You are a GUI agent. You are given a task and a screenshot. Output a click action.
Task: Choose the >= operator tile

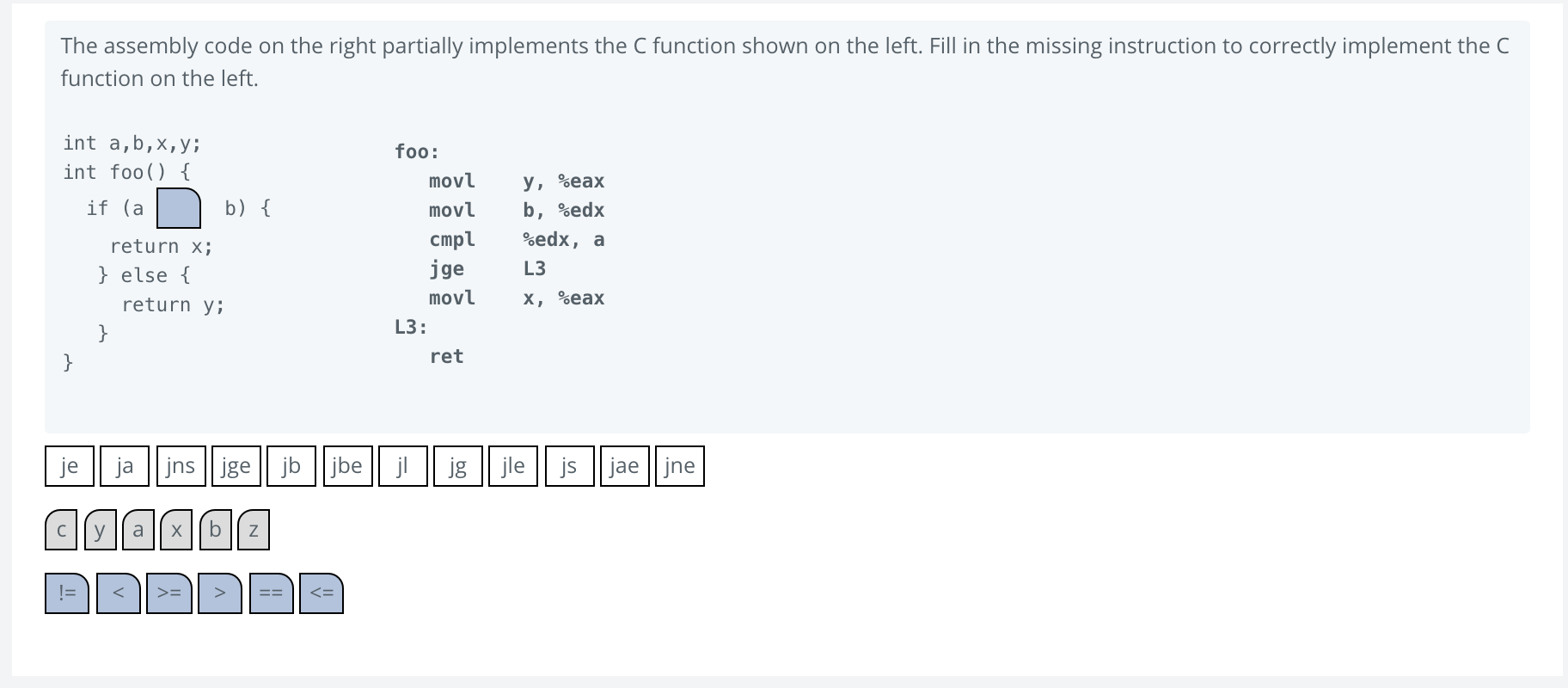point(168,593)
